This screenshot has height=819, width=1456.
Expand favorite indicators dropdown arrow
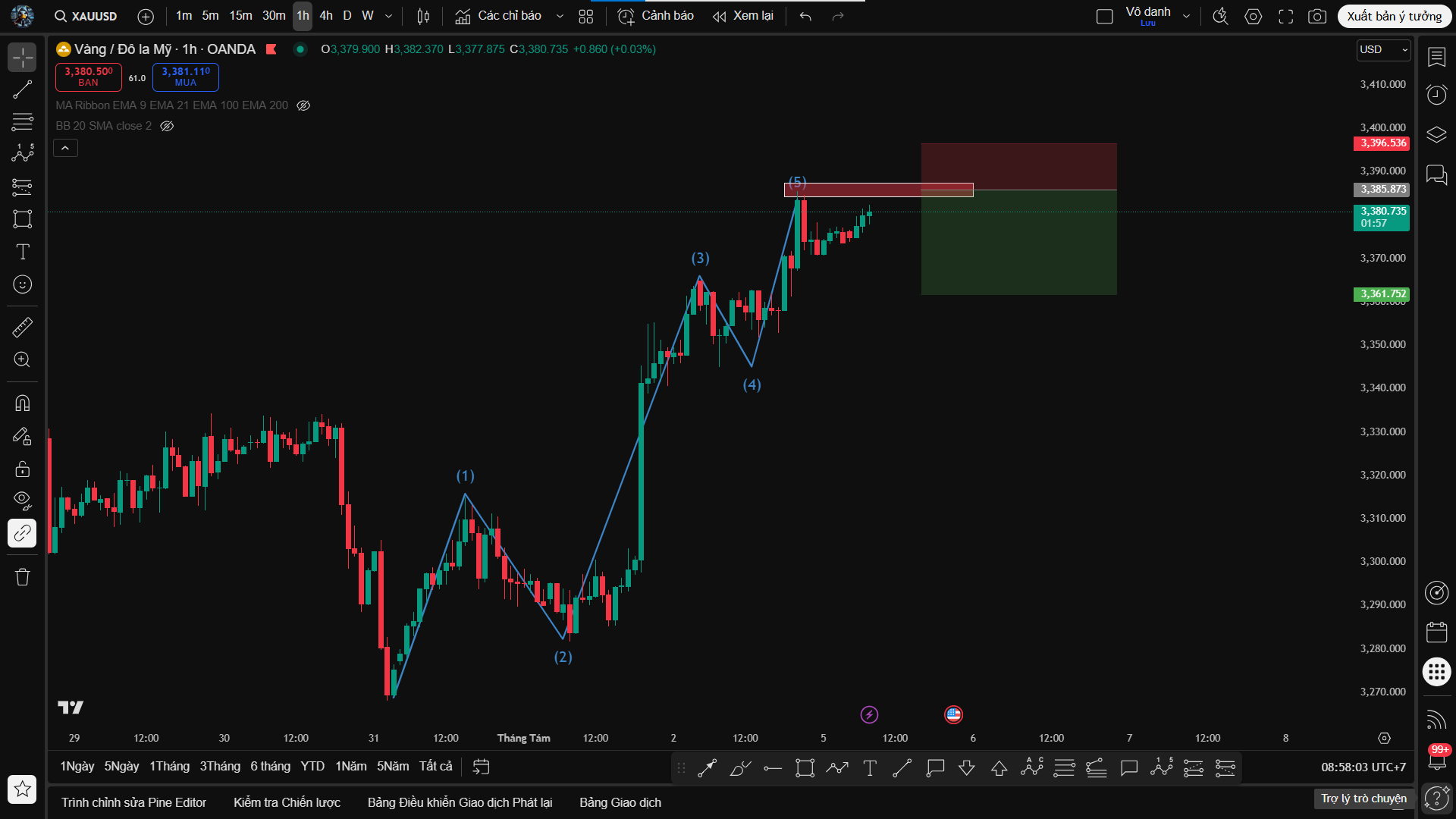coord(560,16)
